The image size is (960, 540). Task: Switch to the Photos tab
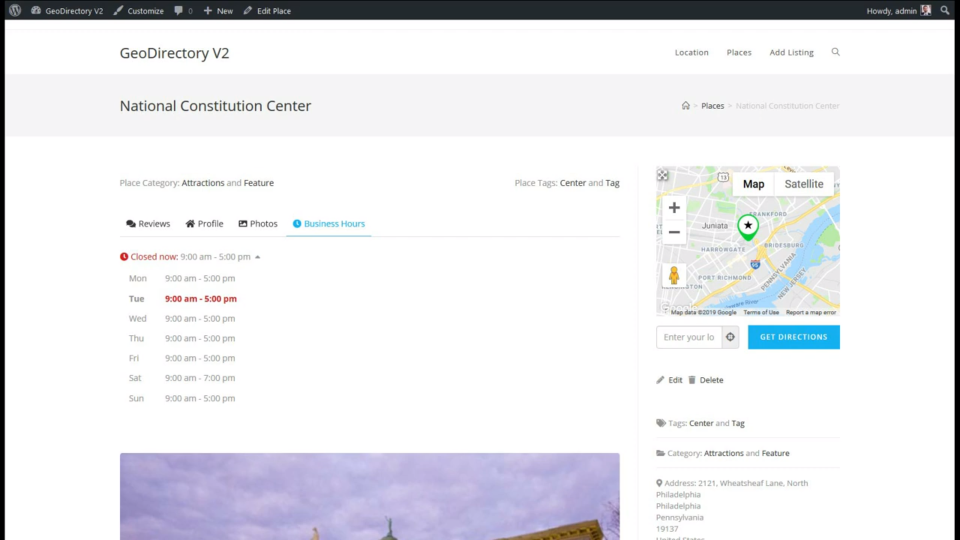click(258, 223)
